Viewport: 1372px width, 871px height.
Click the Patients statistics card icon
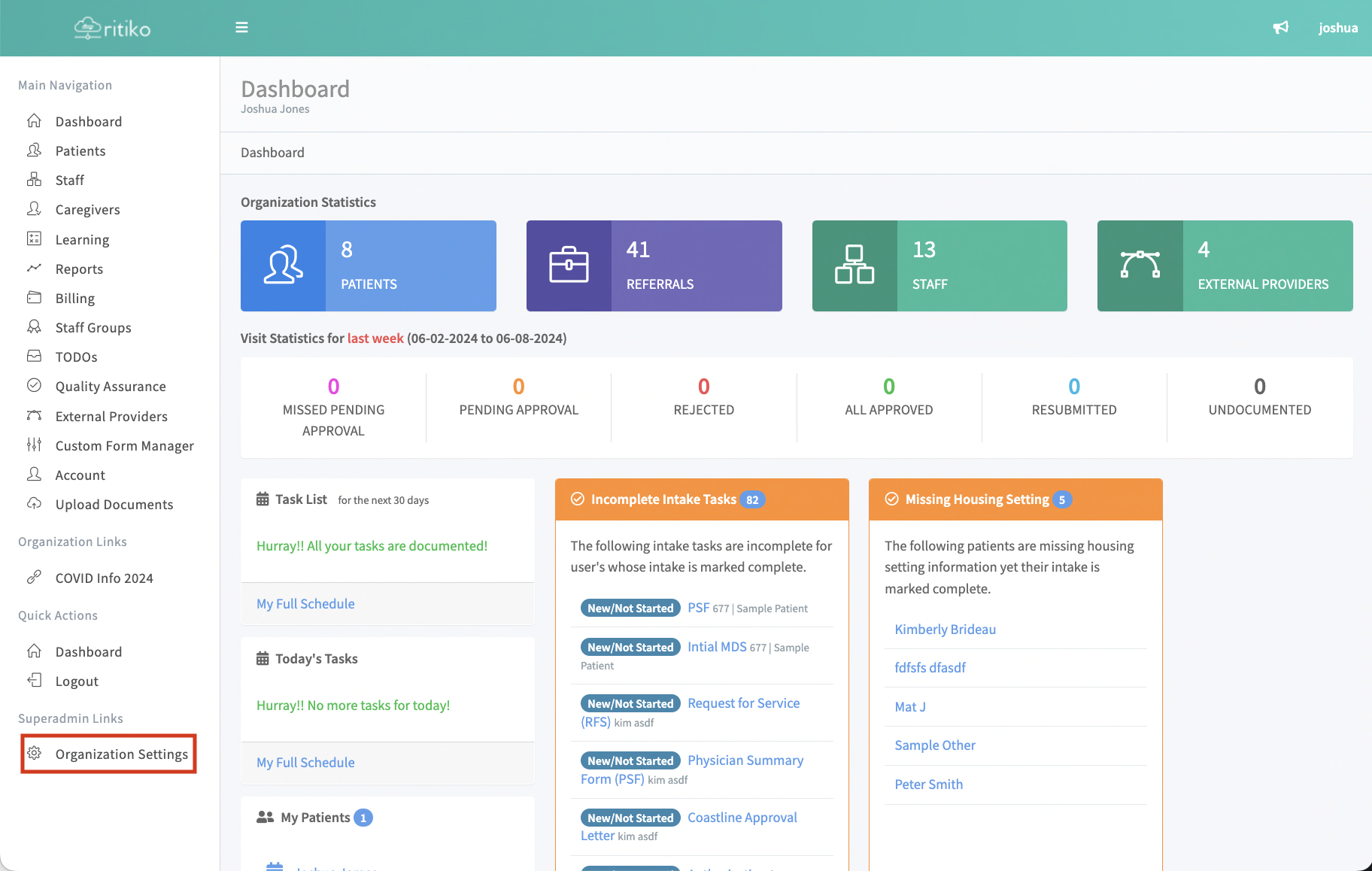point(283,266)
